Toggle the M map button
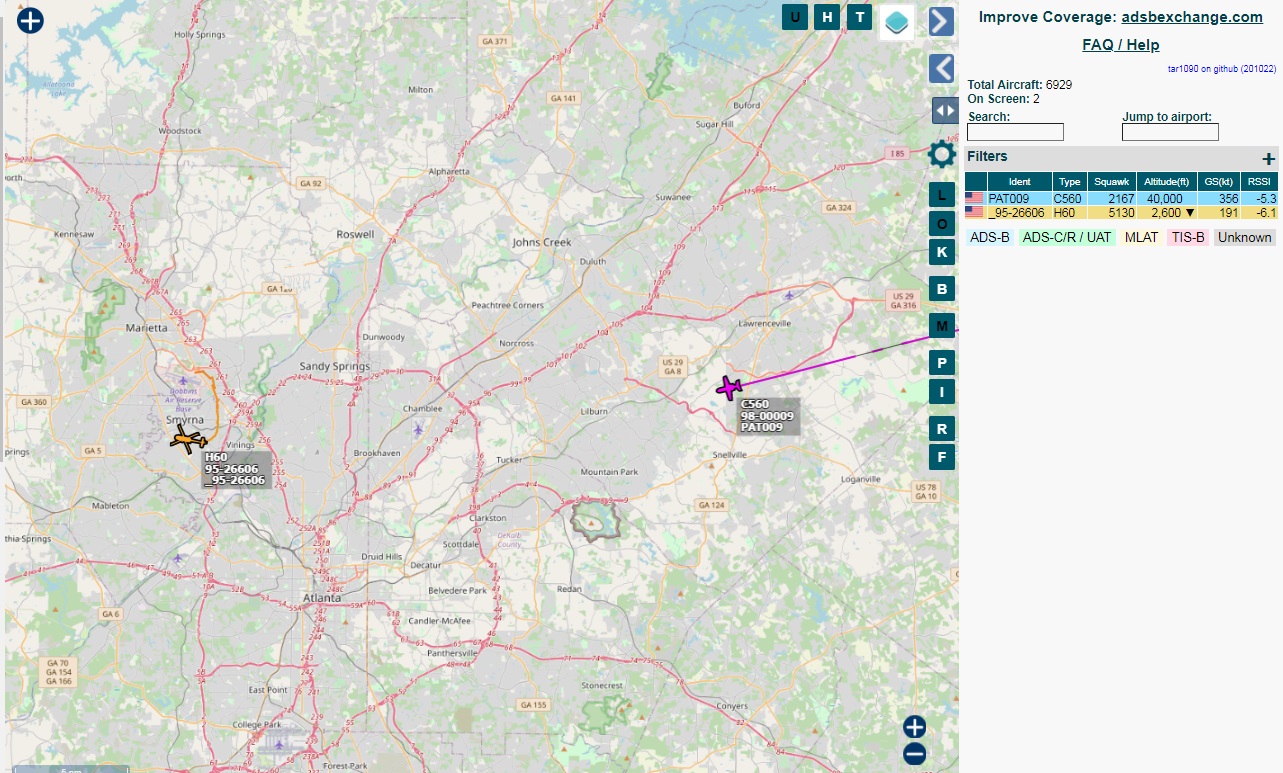1283x773 pixels. [x=941, y=325]
